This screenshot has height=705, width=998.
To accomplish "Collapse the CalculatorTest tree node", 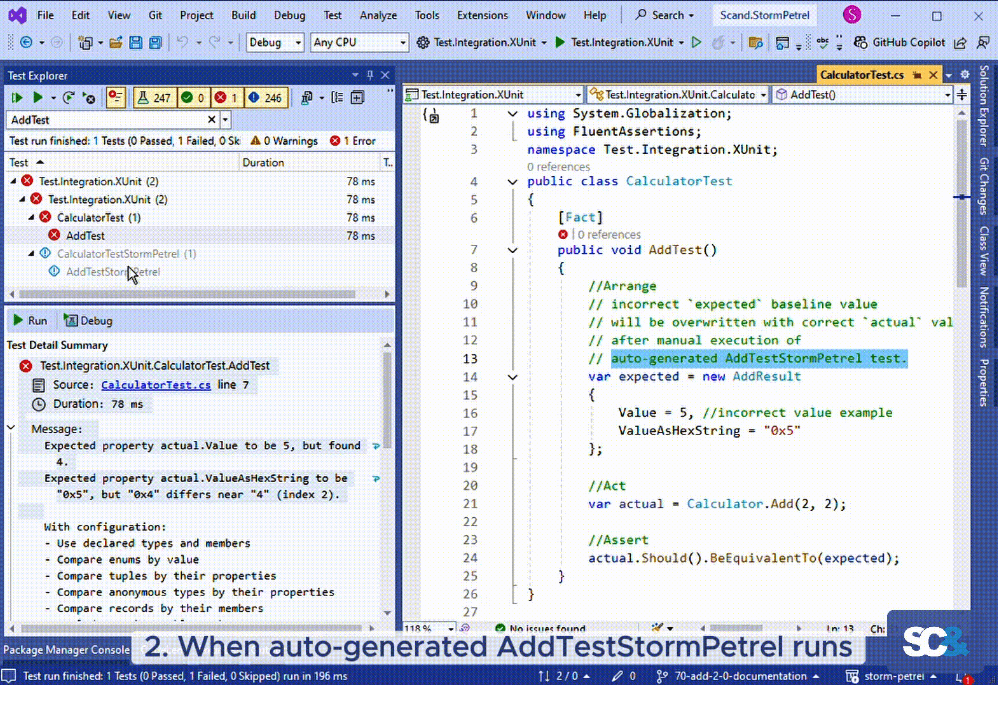I will coord(33,217).
